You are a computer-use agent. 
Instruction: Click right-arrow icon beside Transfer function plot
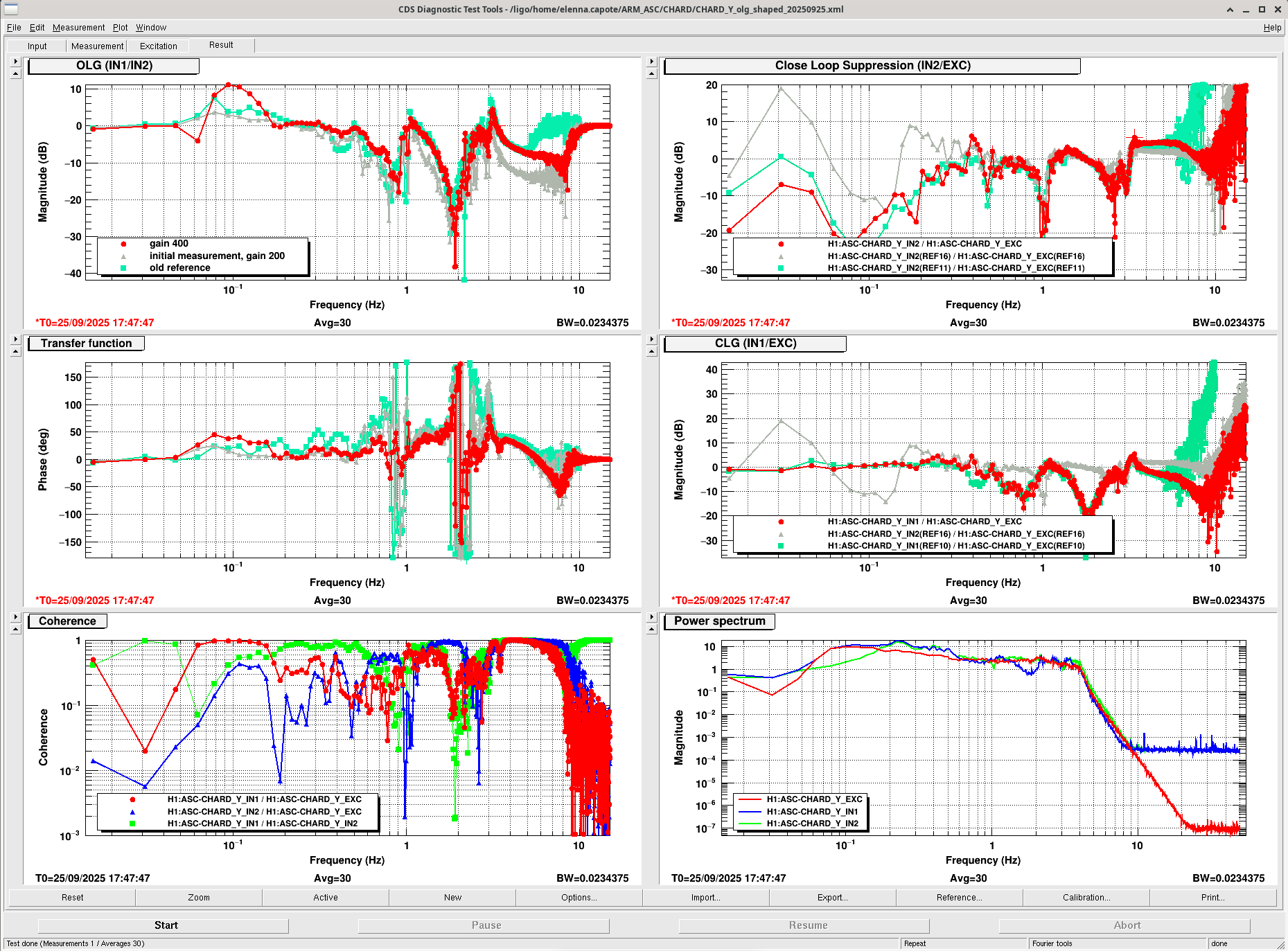point(16,339)
